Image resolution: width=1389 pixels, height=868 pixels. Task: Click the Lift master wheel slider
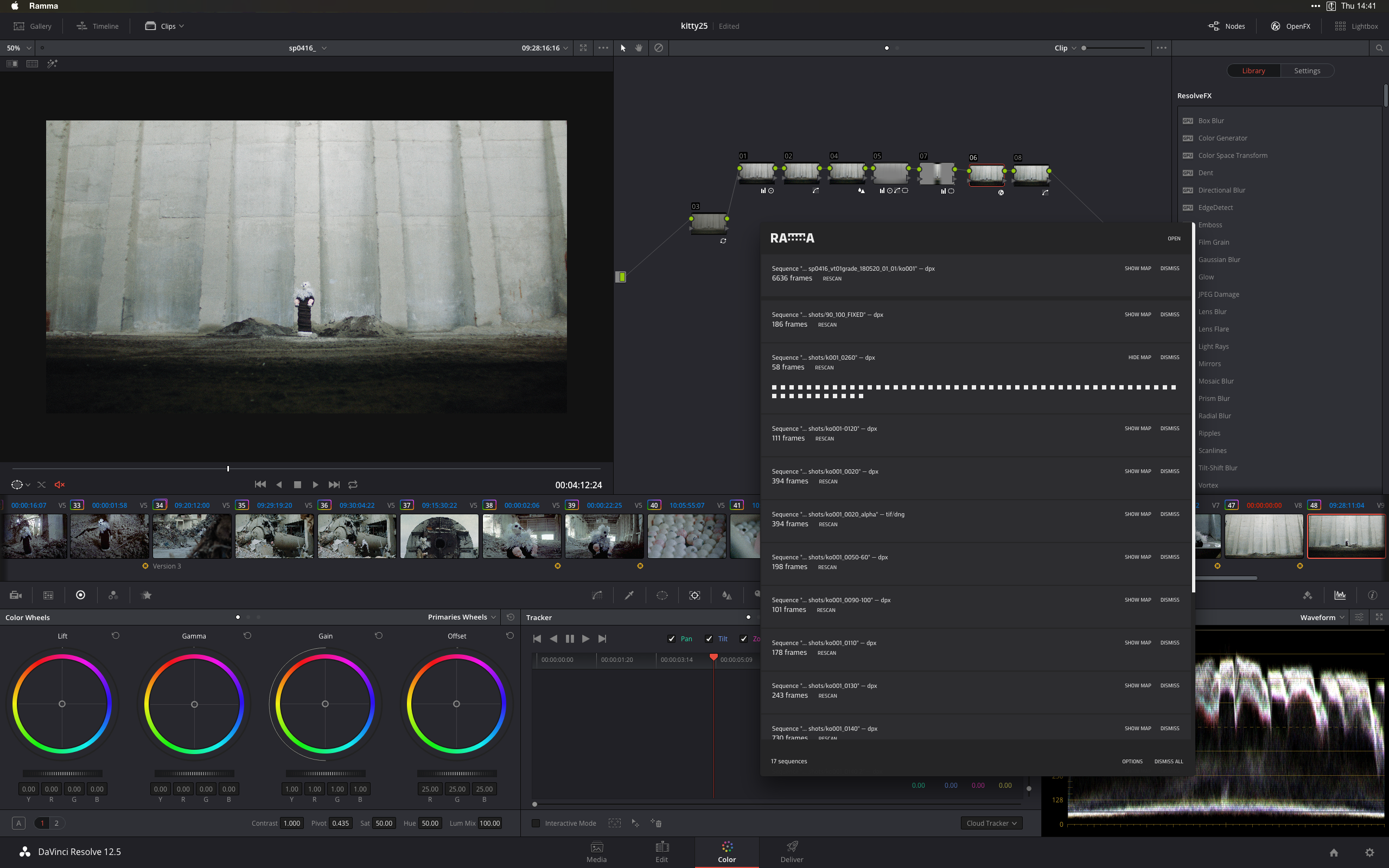[x=62, y=773]
